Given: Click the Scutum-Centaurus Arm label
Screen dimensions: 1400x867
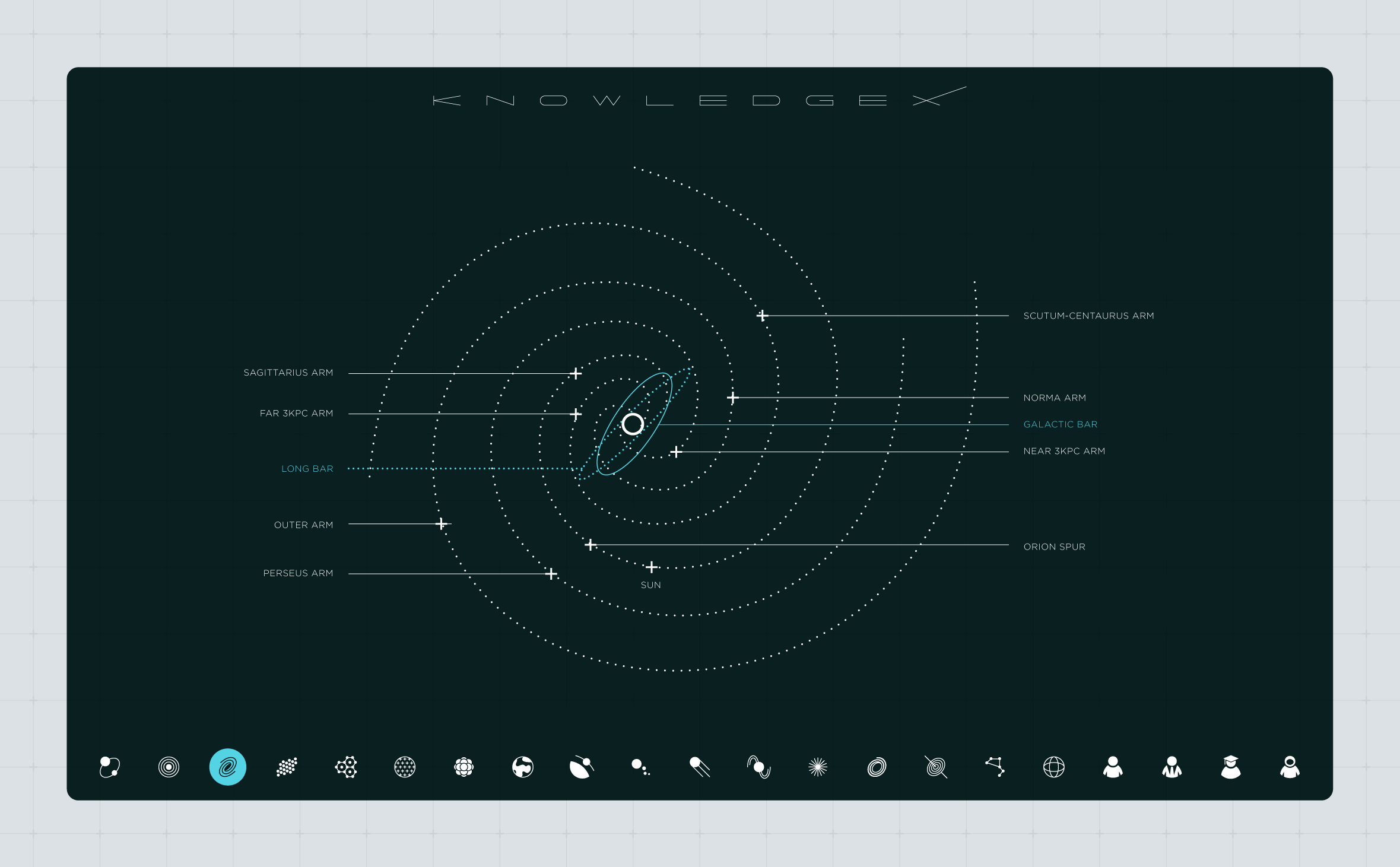Looking at the screenshot, I should point(1088,316).
